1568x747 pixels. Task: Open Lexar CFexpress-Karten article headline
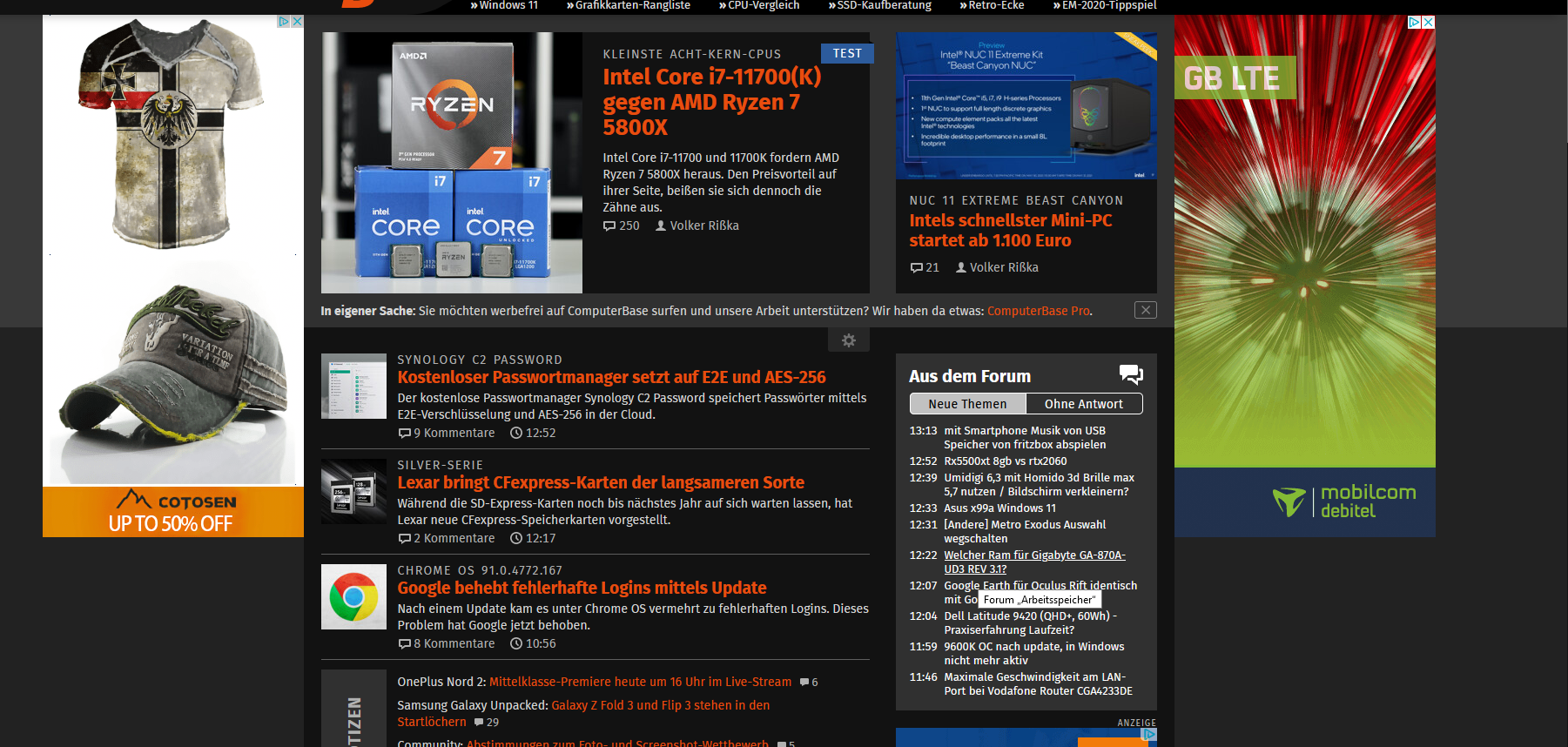(601, 482)
